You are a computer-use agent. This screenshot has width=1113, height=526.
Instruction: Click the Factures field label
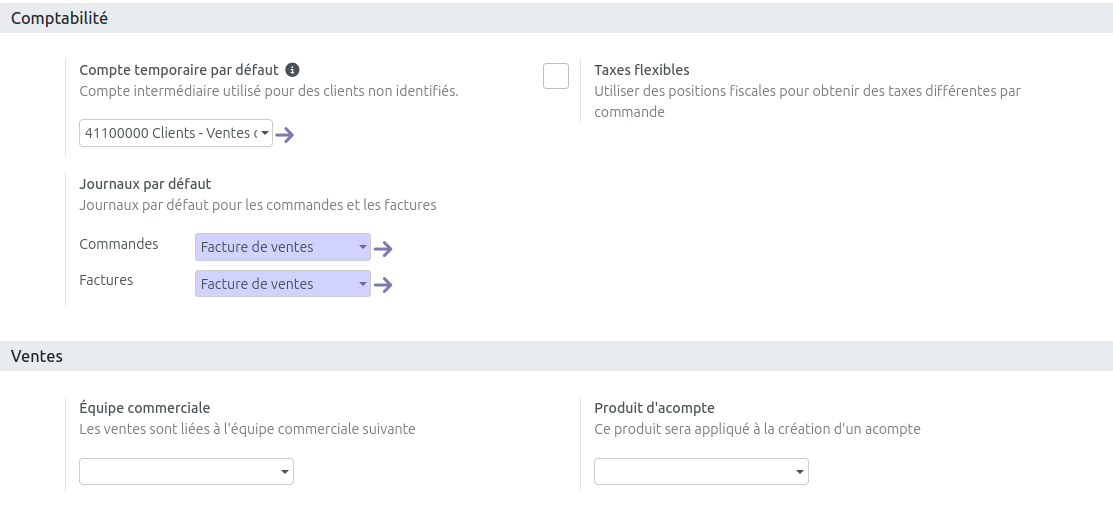coord(106,280)
